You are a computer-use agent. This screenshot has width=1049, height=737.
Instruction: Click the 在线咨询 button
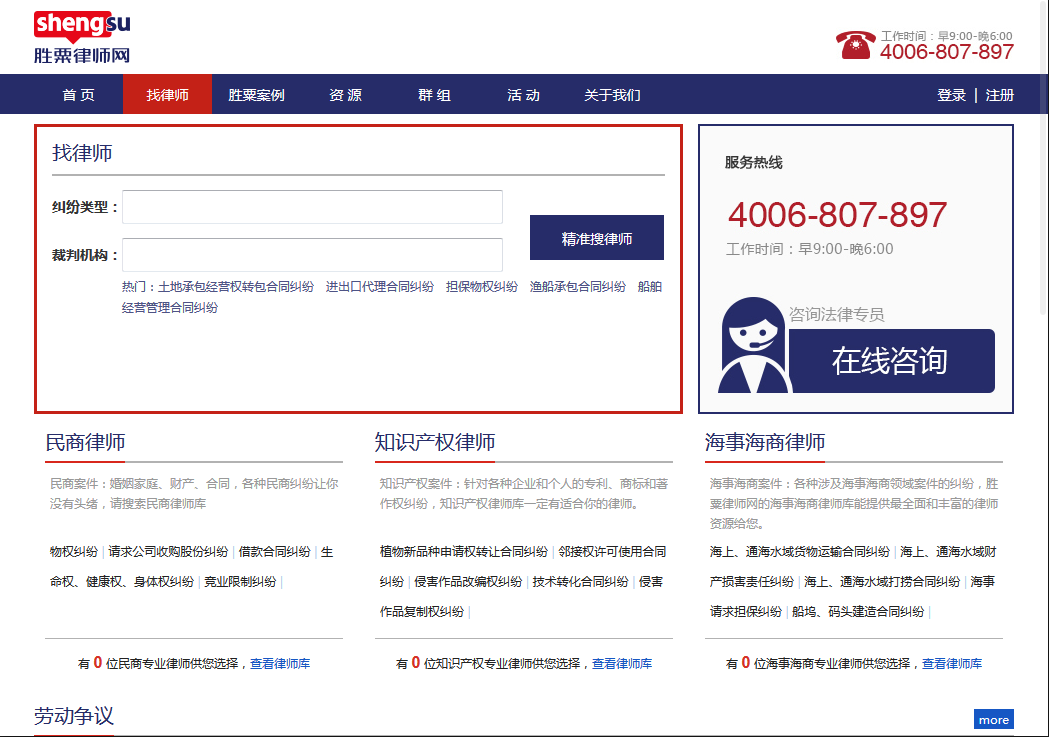891,360
